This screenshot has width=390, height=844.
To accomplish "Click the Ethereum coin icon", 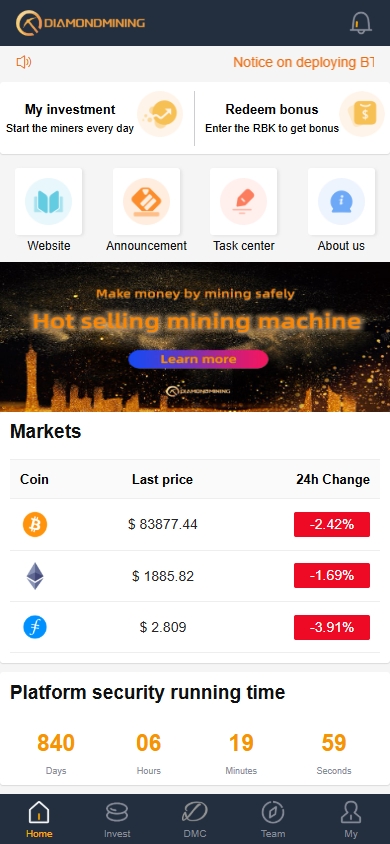I will point(35,576).
